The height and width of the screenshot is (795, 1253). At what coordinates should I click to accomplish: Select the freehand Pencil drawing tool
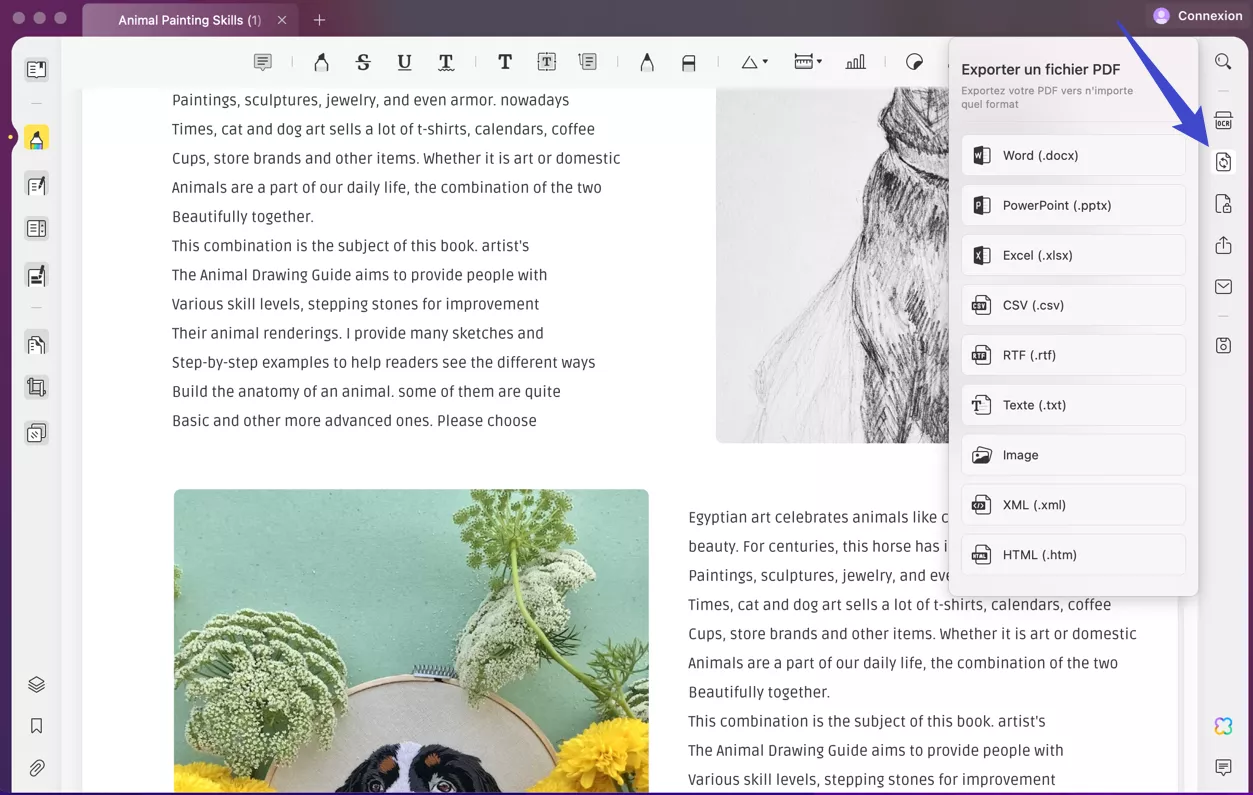[x=646, y=62]
